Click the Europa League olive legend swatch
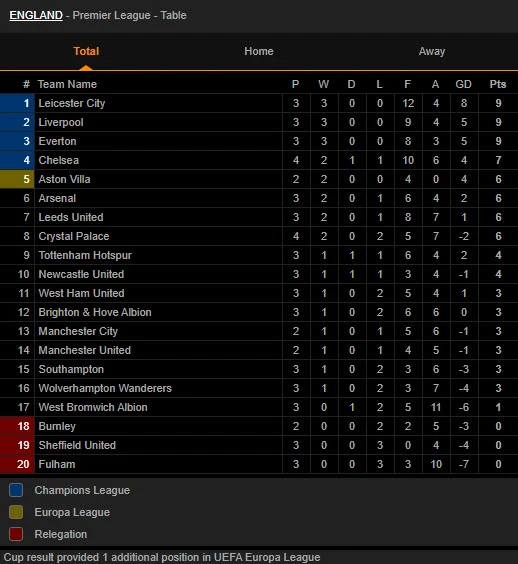This screenshot has height=564, width=518. 16,512
